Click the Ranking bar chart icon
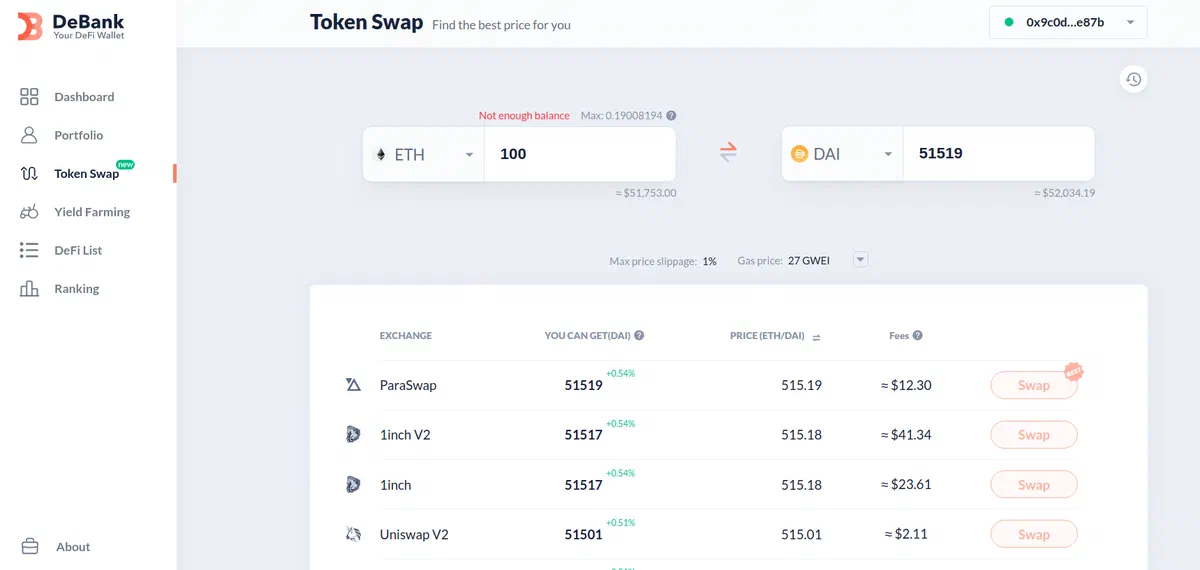This screenshot has height=570, width=1200. 29,289
